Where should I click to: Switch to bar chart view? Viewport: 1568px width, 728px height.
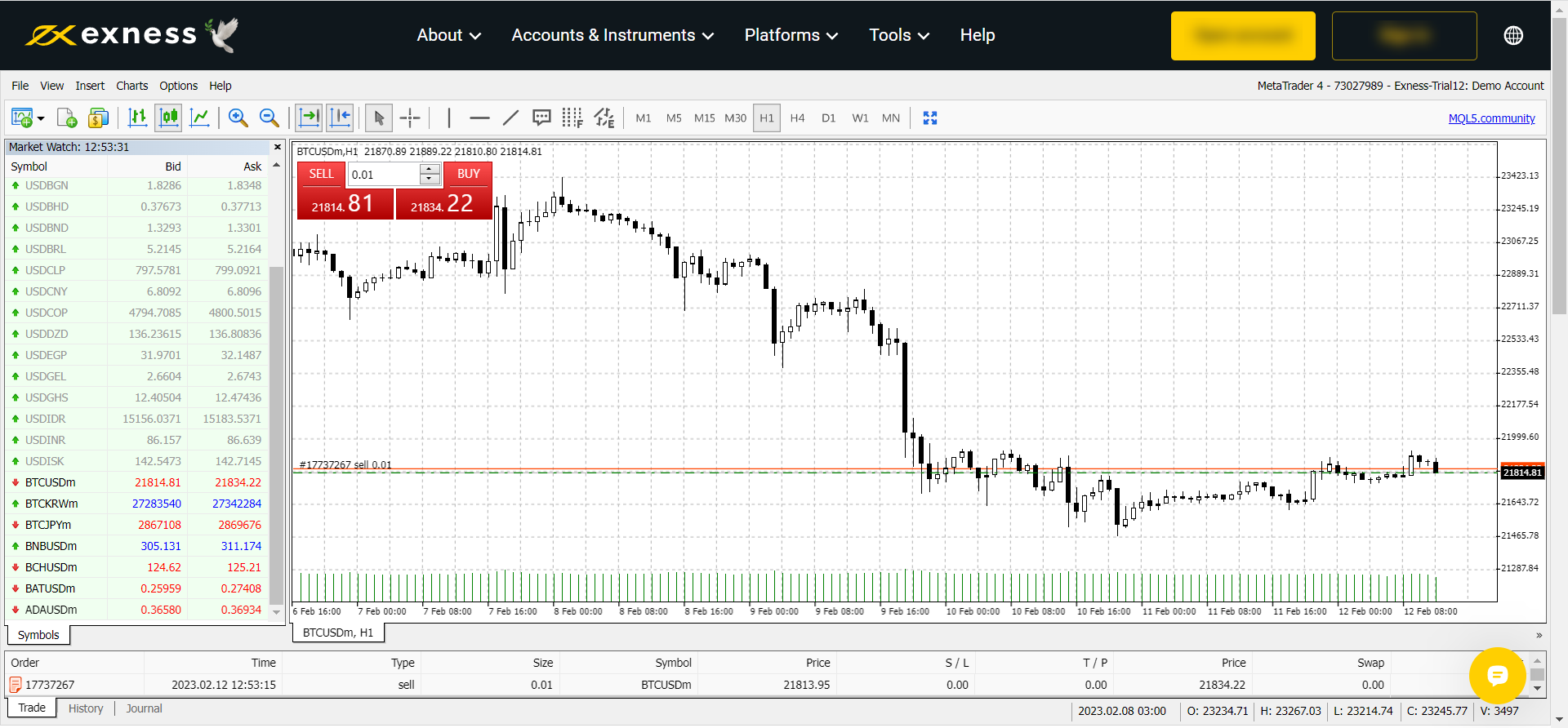(138, 118)
